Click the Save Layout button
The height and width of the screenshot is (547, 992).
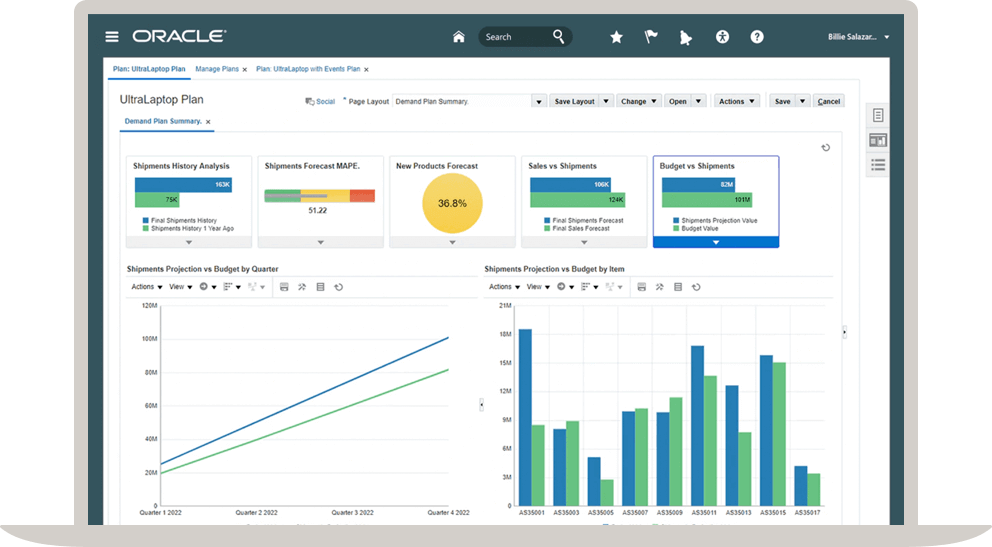coord(574,101)
